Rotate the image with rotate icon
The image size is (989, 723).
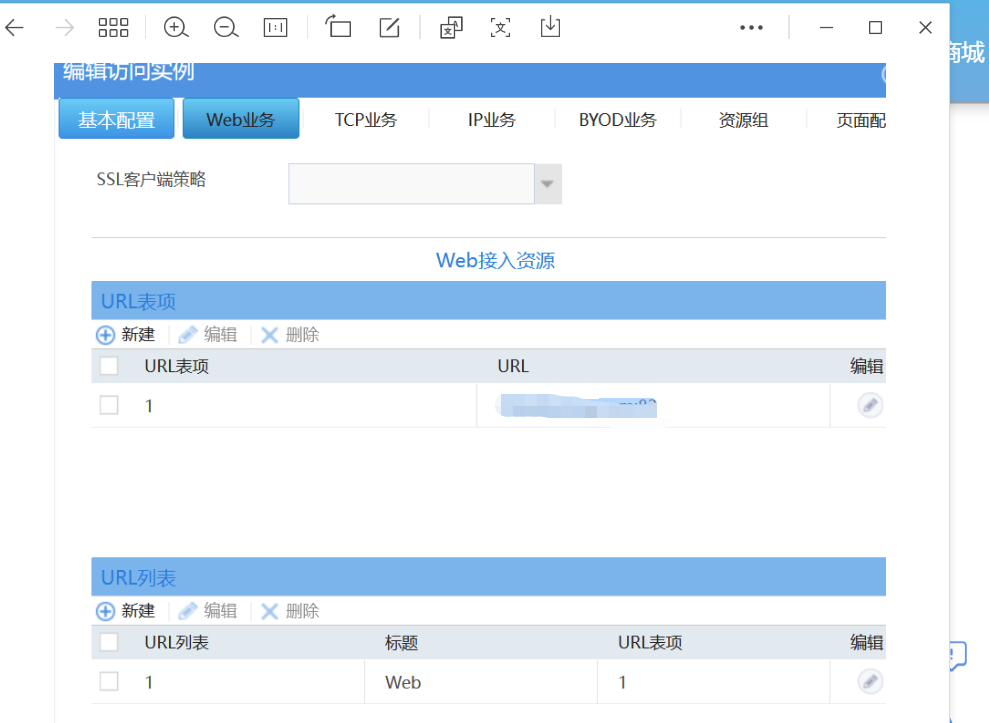(339, 27)
